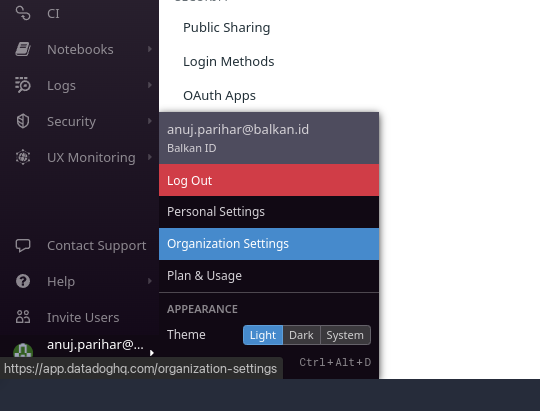Click the Notebooks book icon
This screenshot has height=411, width=540.
[23, 49]
